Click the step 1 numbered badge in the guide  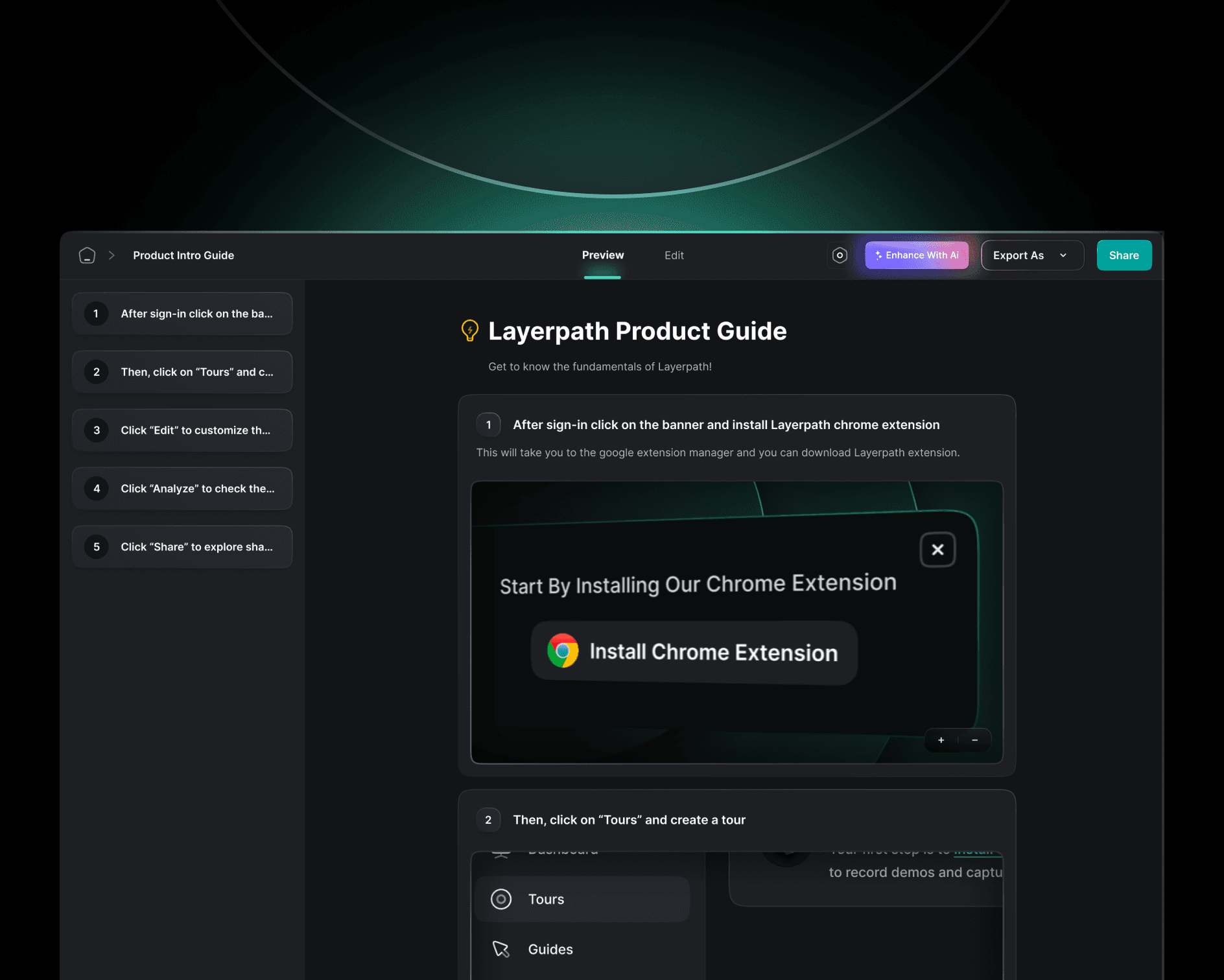coord(488,425)
